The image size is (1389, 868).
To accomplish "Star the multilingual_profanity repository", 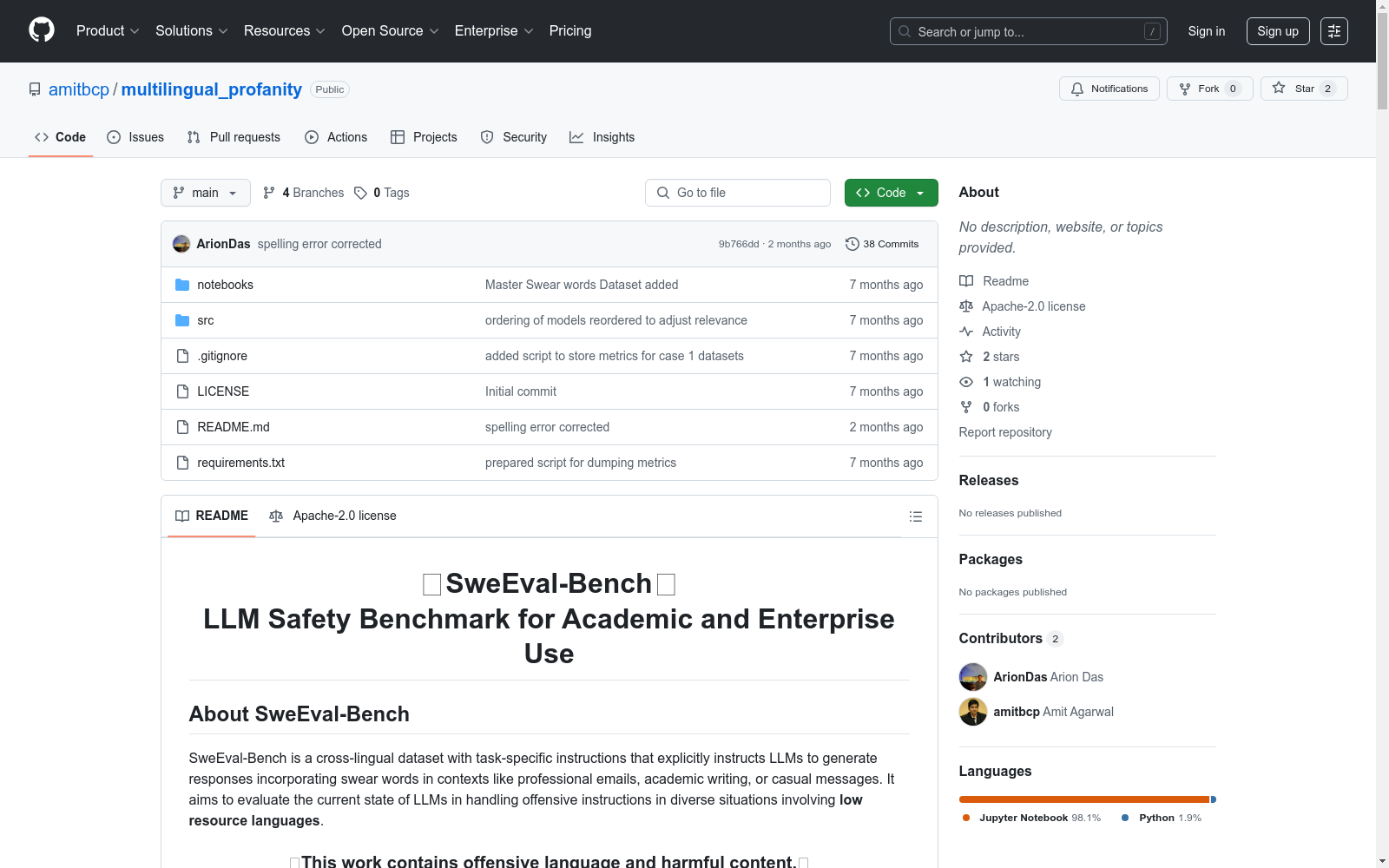I will [x=1304, y=89].
